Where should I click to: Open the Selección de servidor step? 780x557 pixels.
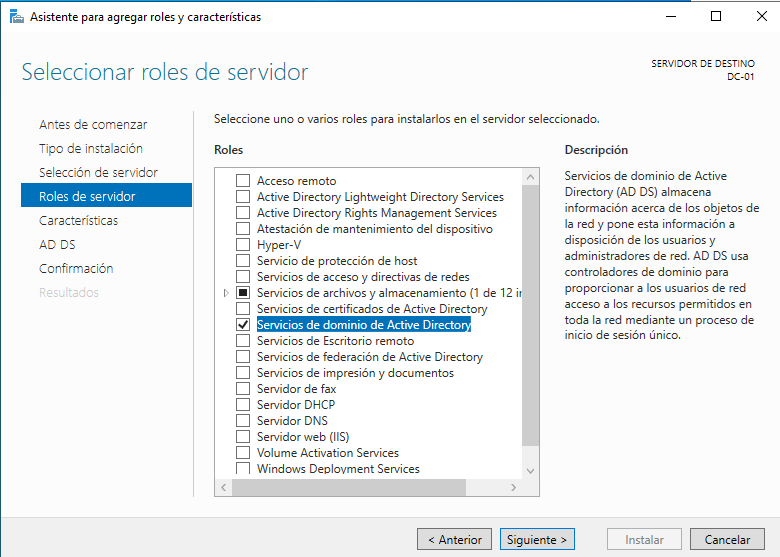98,173
